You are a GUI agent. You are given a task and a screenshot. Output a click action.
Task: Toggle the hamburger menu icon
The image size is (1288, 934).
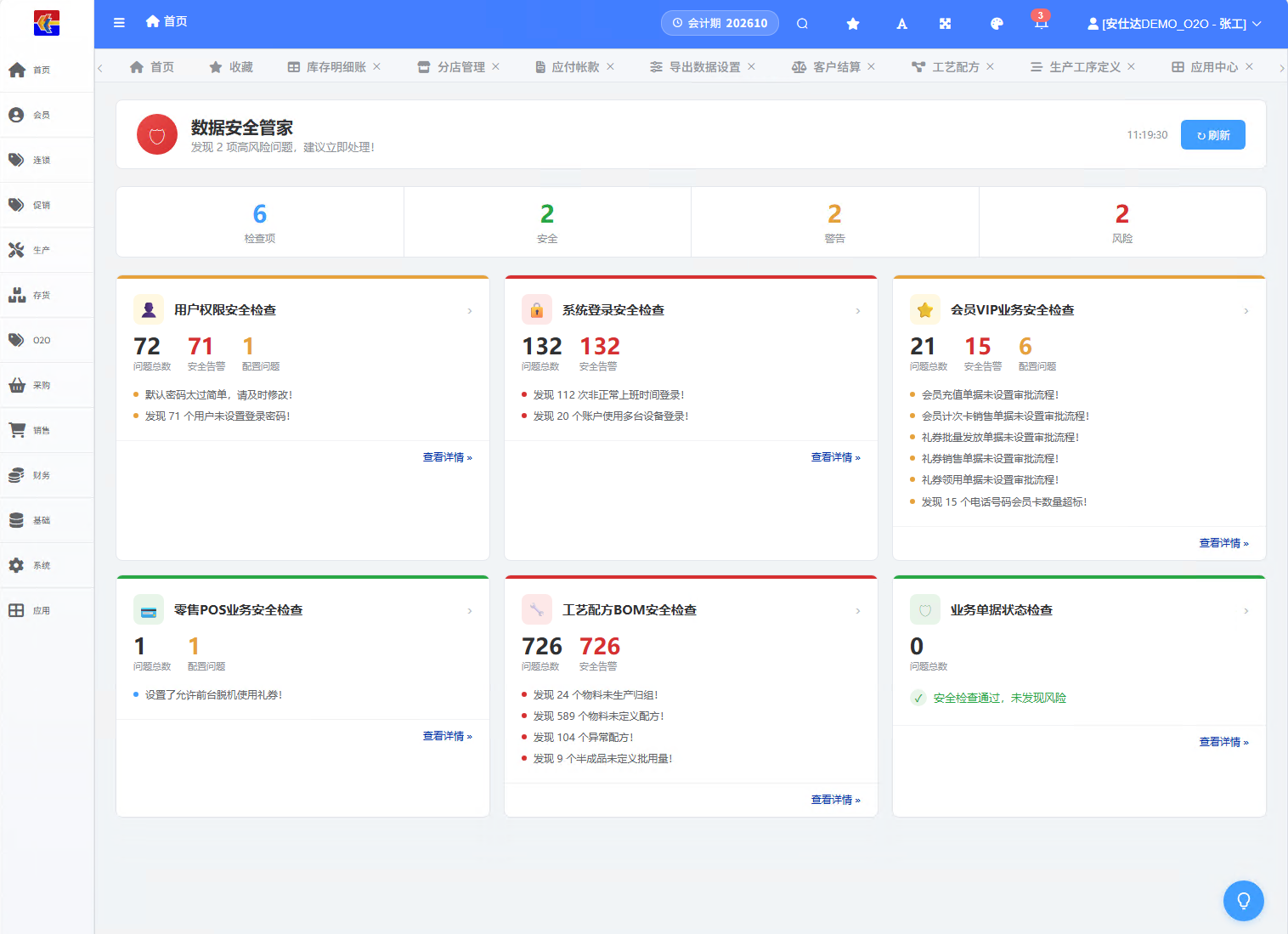(x=119, y=23)
